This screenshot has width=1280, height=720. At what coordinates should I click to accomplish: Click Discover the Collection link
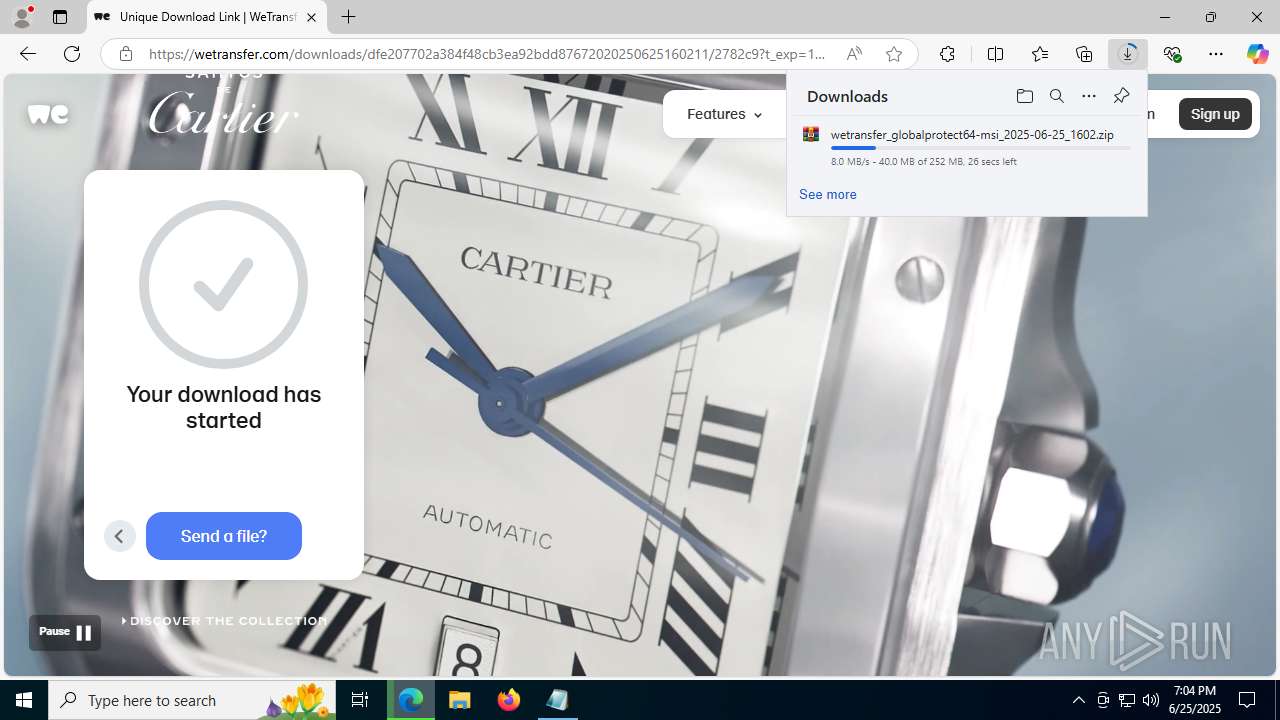(x=225, y=621)
